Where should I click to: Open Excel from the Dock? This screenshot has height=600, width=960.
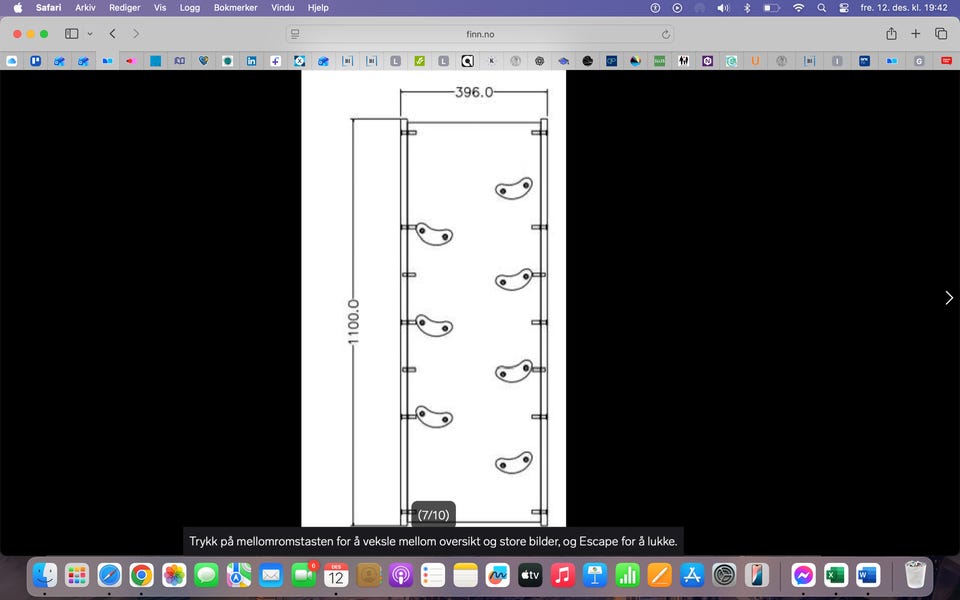(x=836, y=575)
